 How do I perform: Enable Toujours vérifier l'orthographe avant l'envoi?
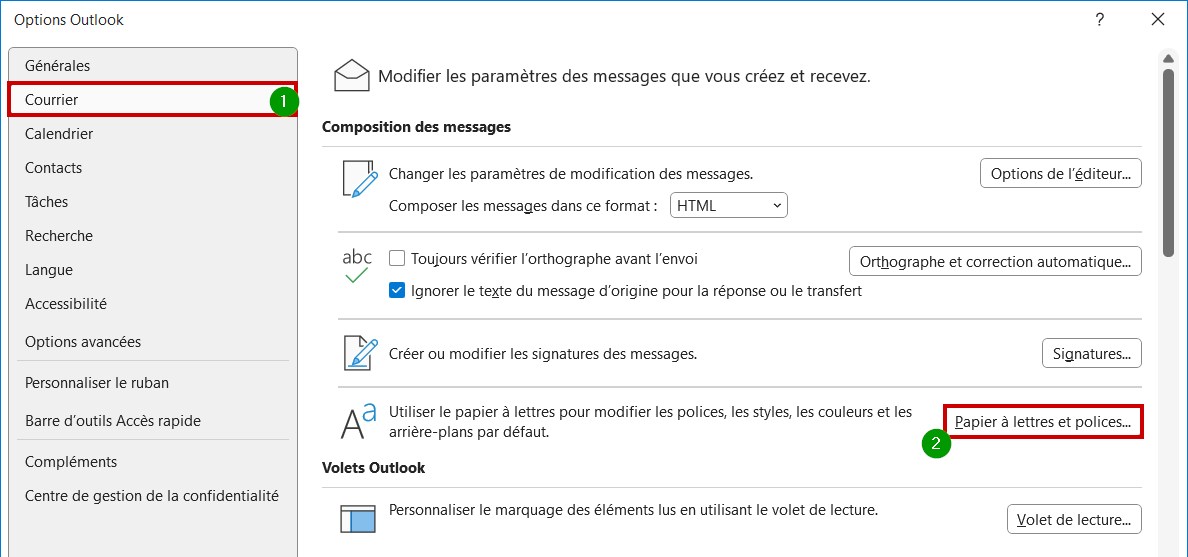pyautogui.click(x=397, y=258)
